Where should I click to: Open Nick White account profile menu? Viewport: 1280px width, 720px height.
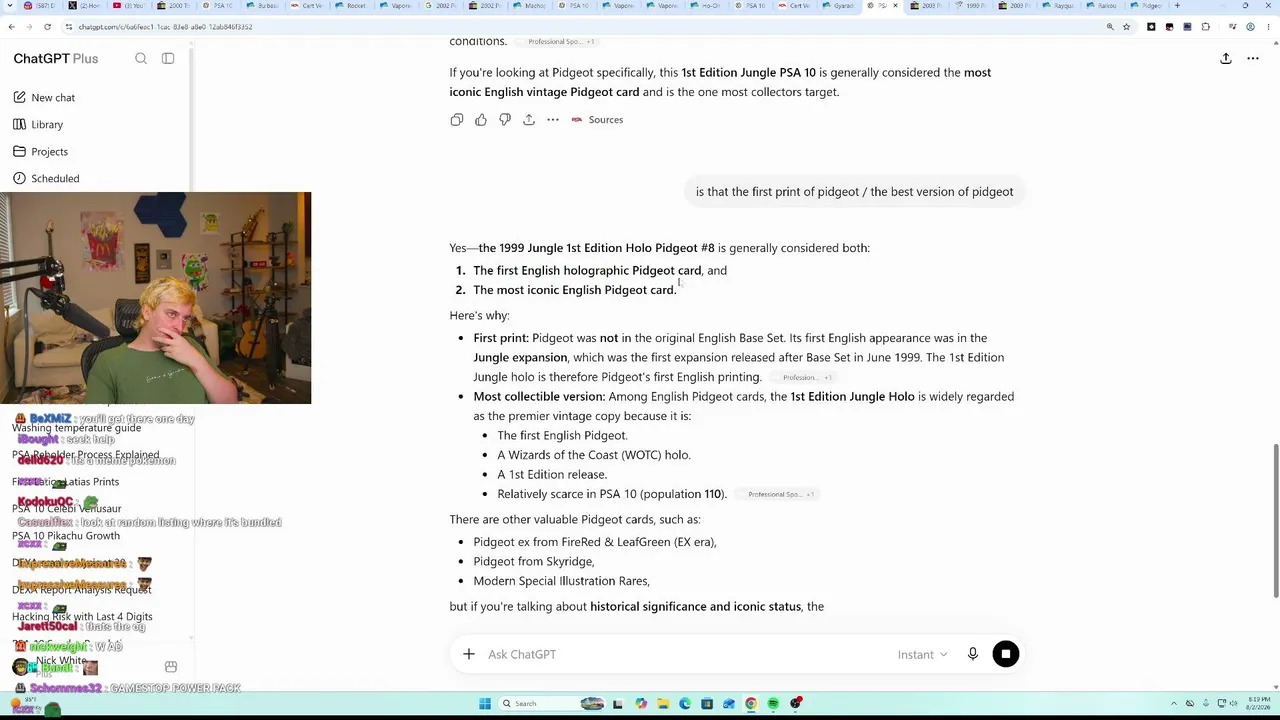(60, 666)
